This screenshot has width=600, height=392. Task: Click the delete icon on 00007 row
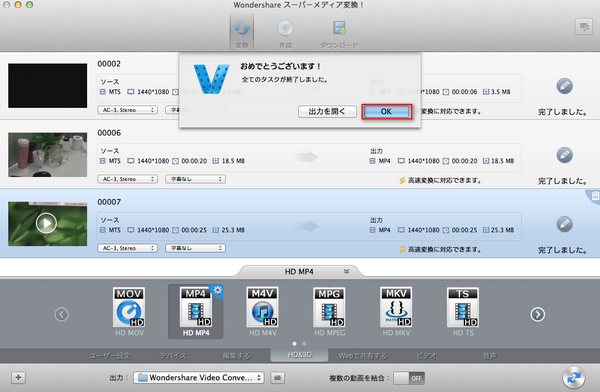(595, 196)
